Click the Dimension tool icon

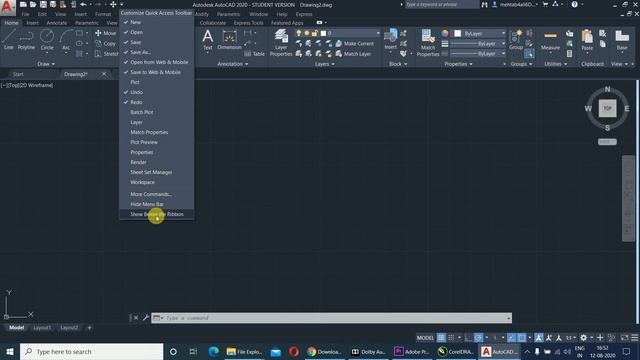(x=229, y=39)
